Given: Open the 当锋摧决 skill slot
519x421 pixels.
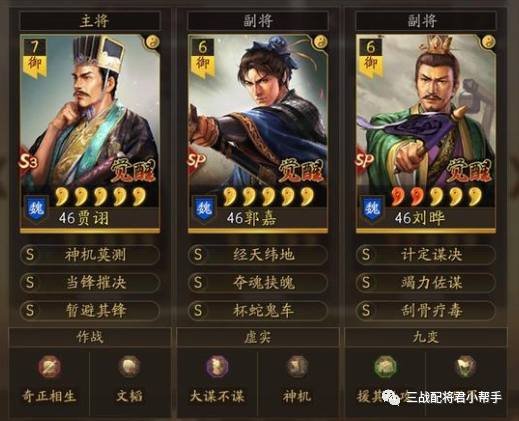Looking at the screenshot, I should (x=90, y=283).
